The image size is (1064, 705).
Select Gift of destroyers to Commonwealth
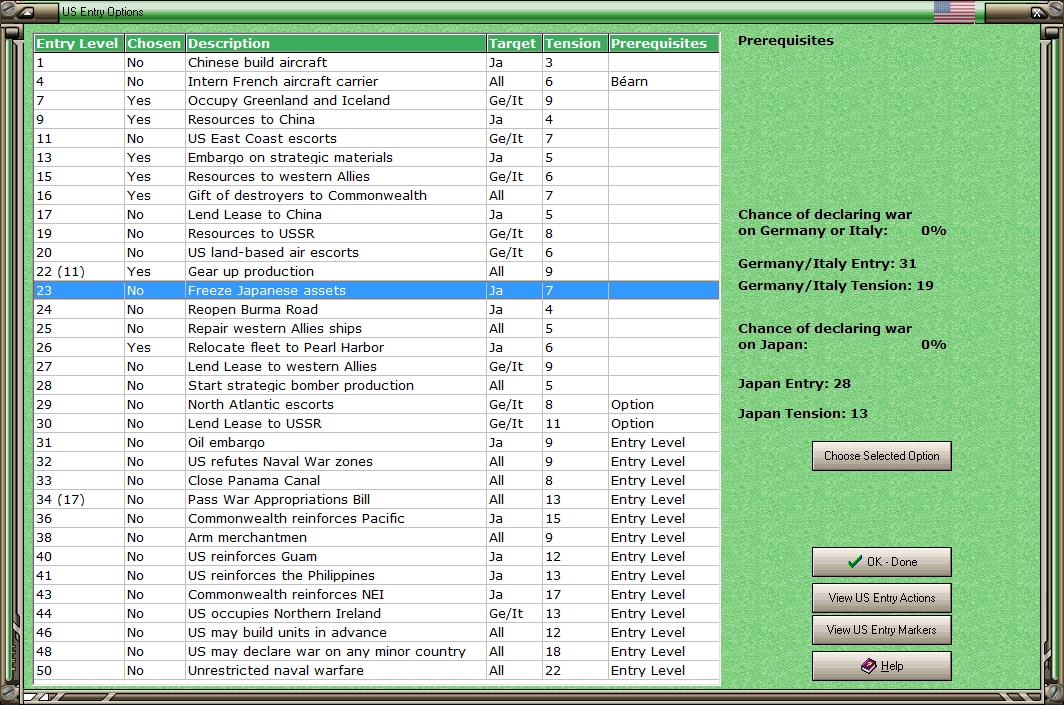tap(377, 195)
